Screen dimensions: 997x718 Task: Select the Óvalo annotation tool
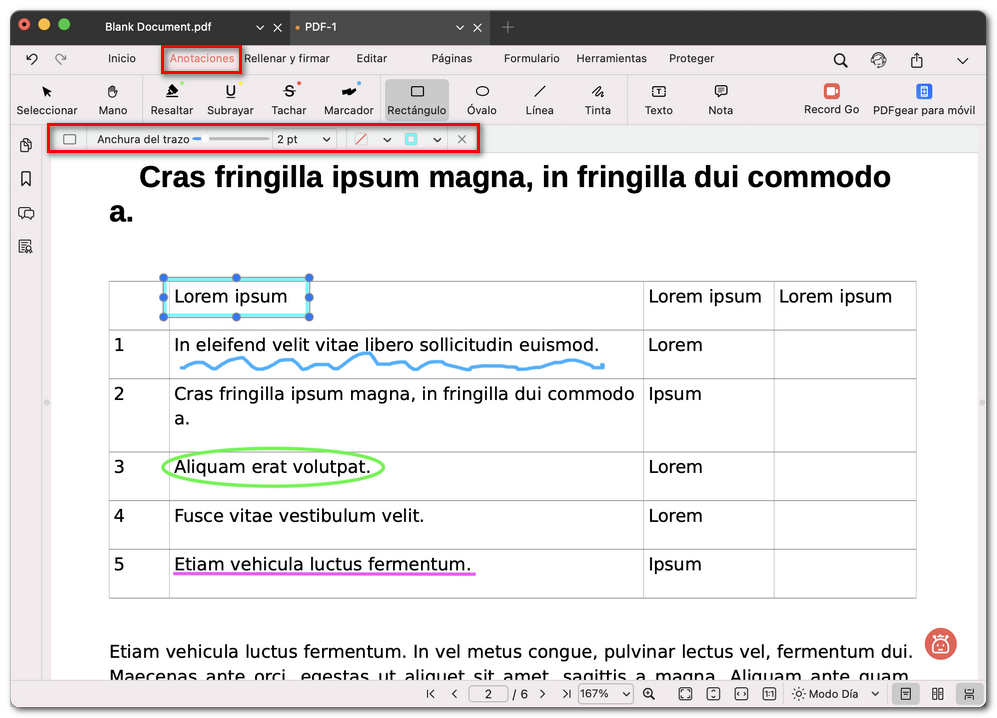[481, 100]
